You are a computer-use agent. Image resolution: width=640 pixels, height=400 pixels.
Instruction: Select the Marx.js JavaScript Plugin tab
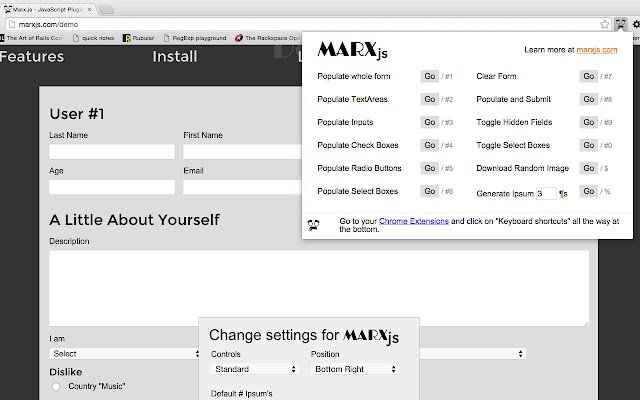48,9
